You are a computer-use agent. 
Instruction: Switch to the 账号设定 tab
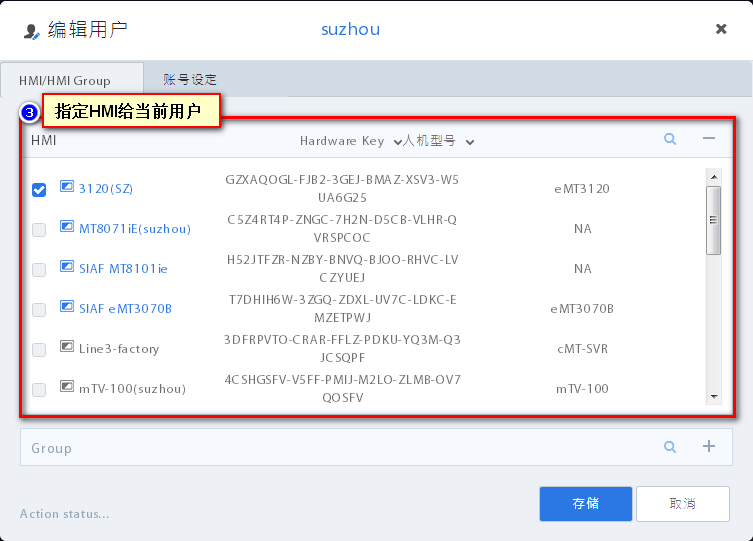[190, 79]
